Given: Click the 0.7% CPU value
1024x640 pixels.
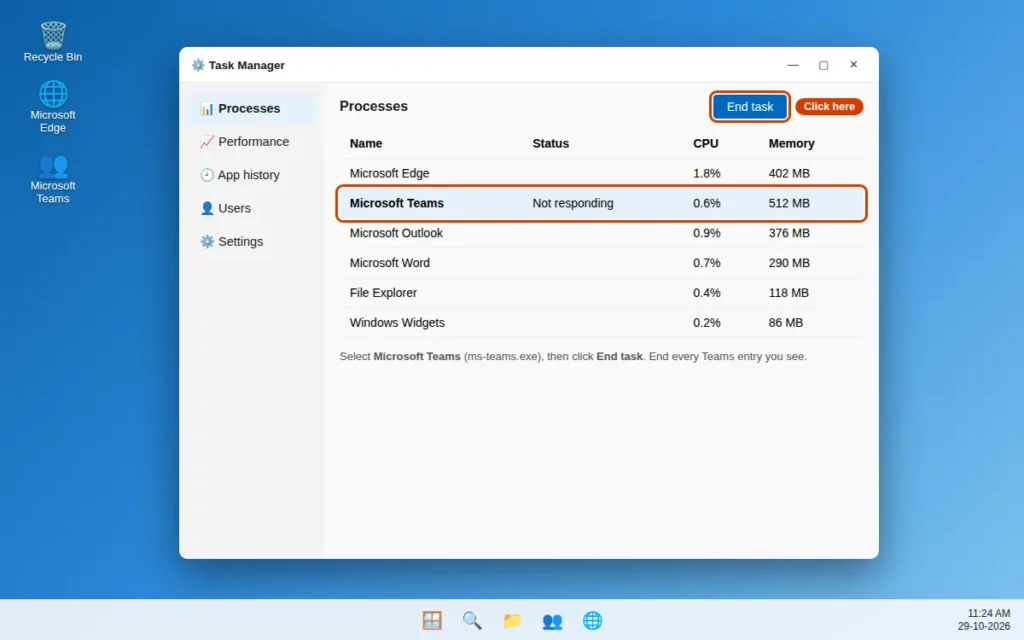Looking at the screenshot, I should pos(707,263).
